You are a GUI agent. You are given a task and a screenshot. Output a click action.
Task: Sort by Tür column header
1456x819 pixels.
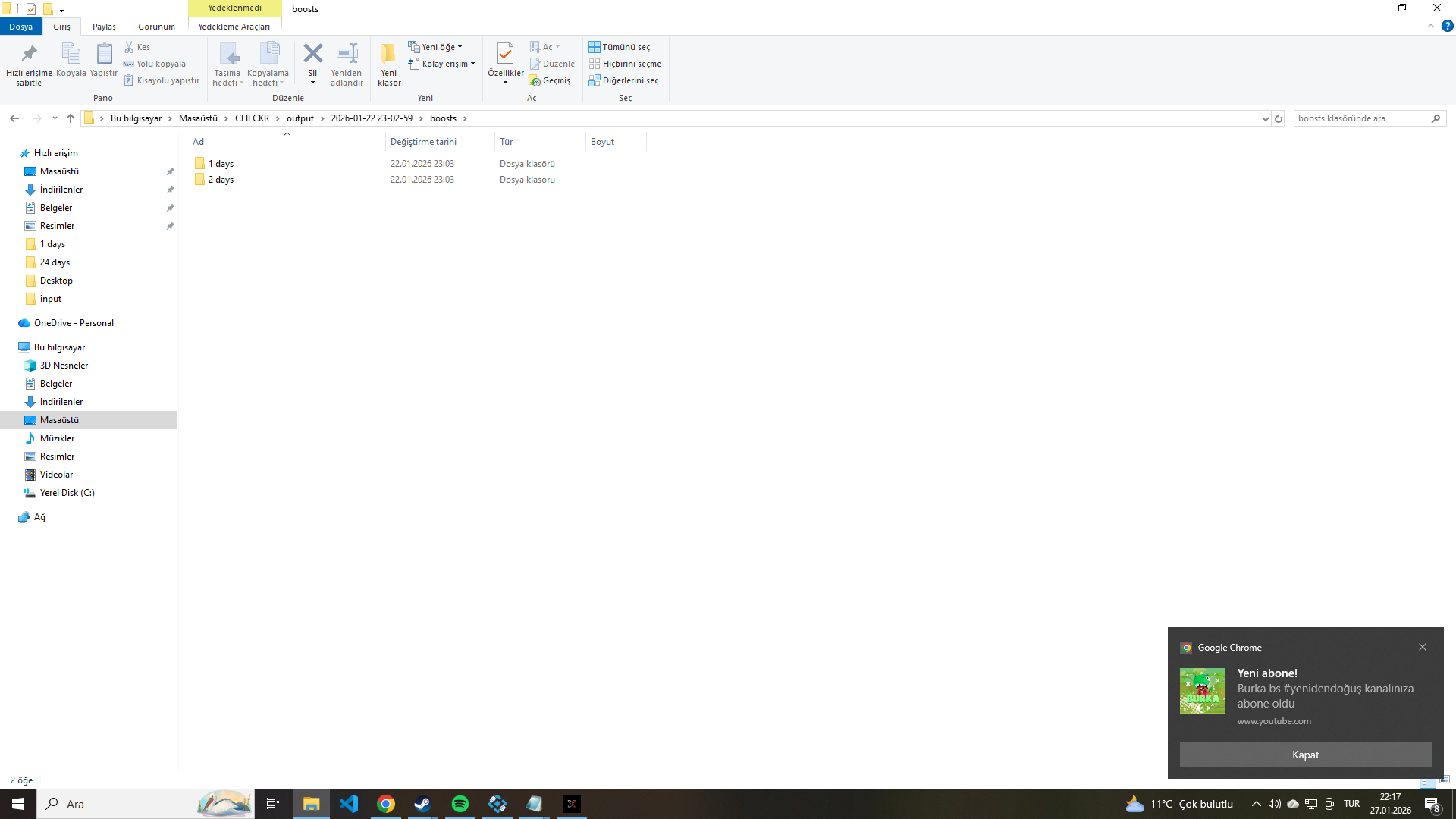(x=540, y=142)
